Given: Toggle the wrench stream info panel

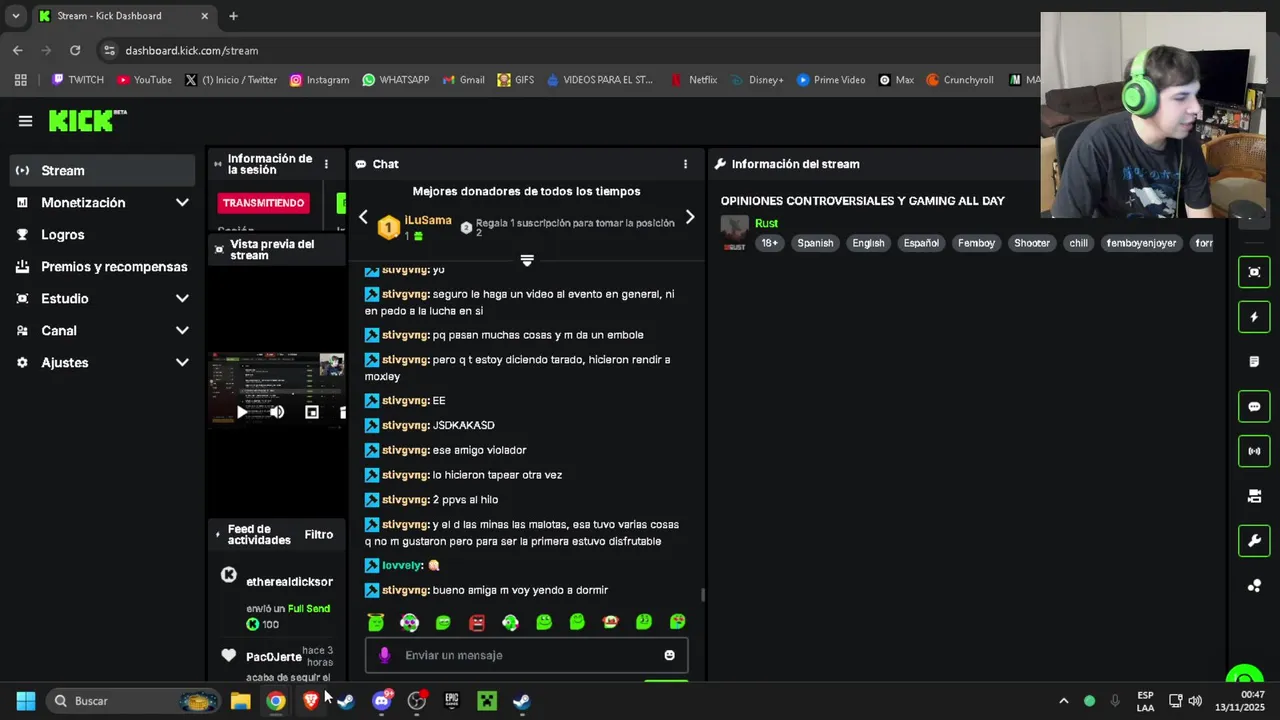Looking at the screenshot, I should point(1254,541).
